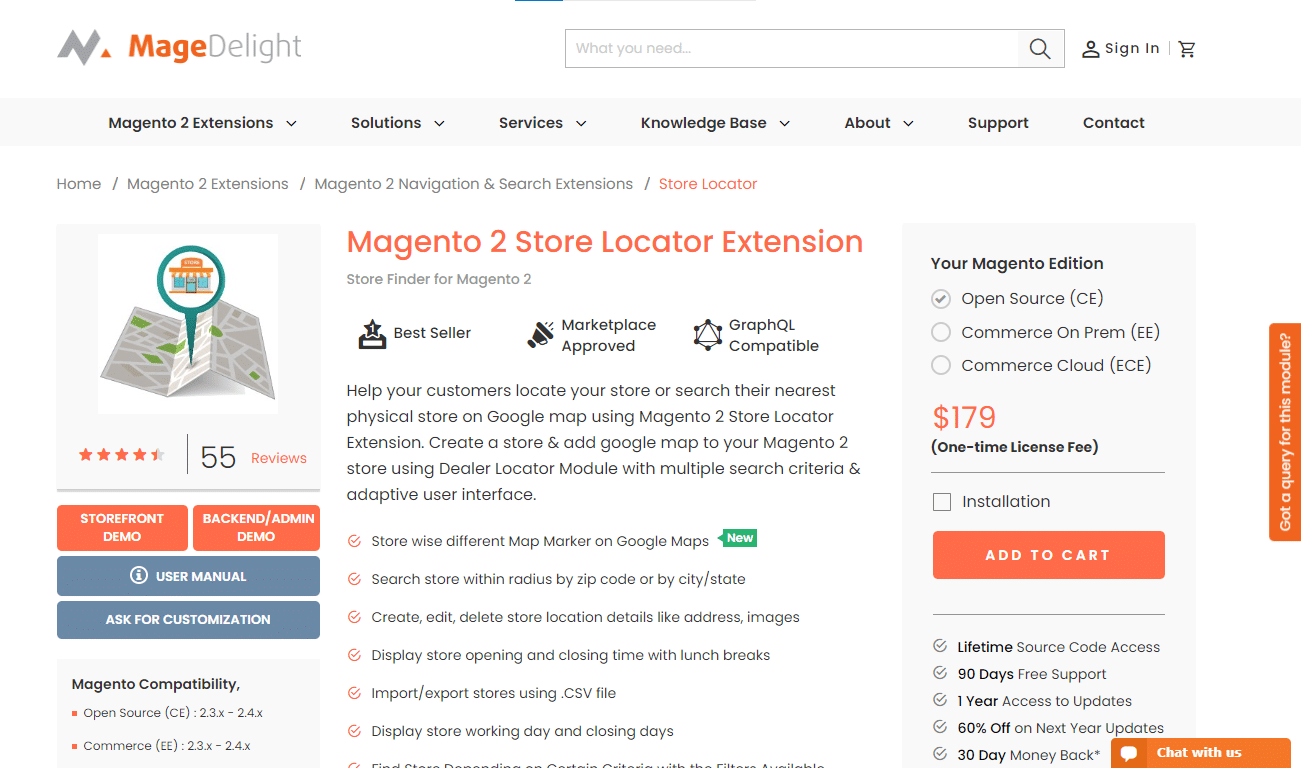
Task: Open the Storefront Demo
Action: pyautogui.click(x=122, y=528)
